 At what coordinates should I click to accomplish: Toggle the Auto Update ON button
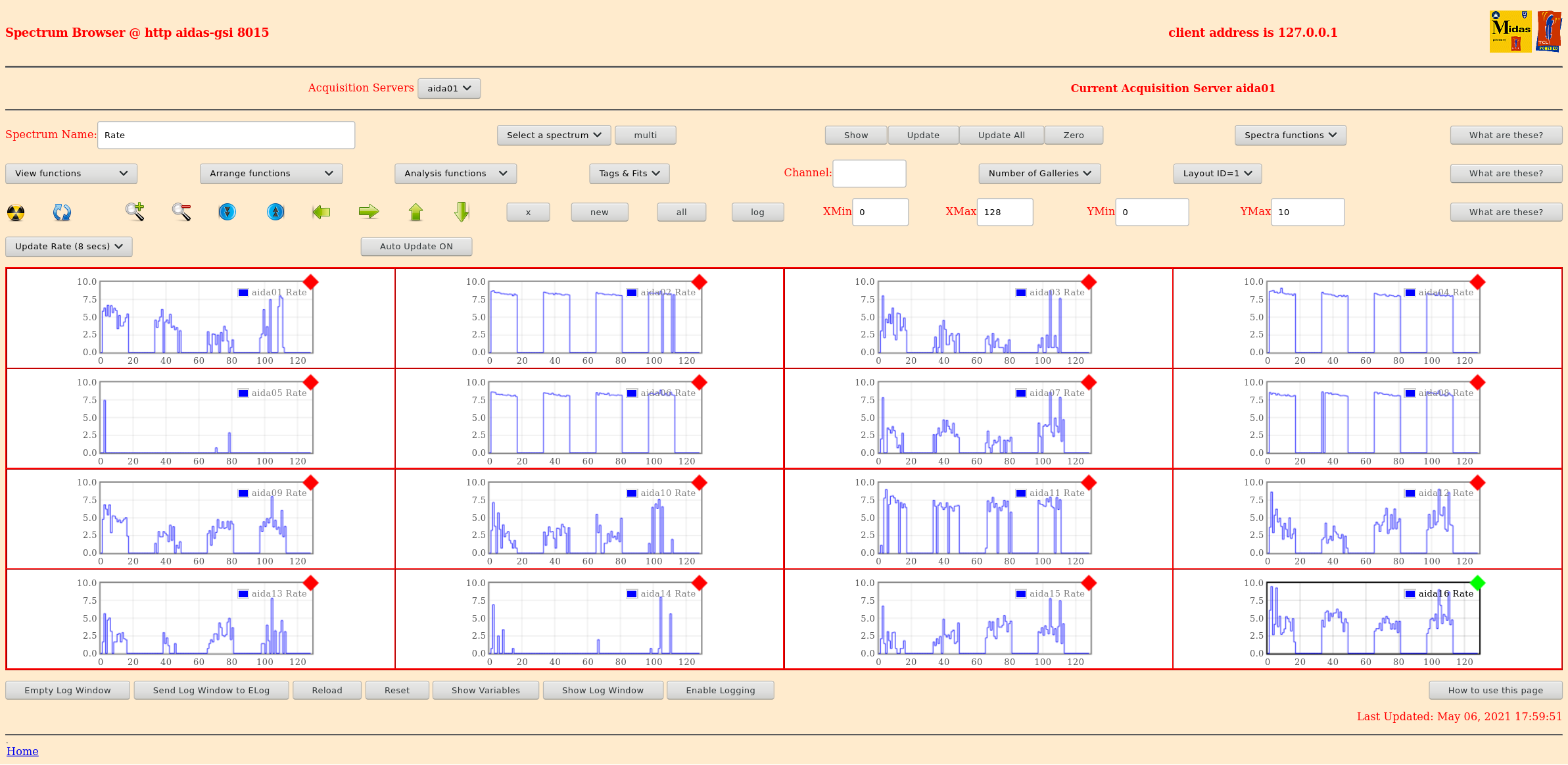(x=416, y=247)
